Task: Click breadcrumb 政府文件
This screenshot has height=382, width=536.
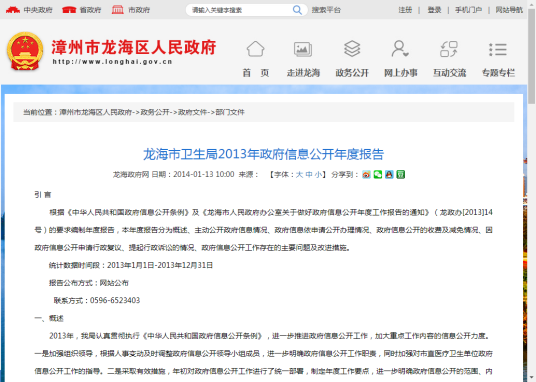Action: pos(192,112)
